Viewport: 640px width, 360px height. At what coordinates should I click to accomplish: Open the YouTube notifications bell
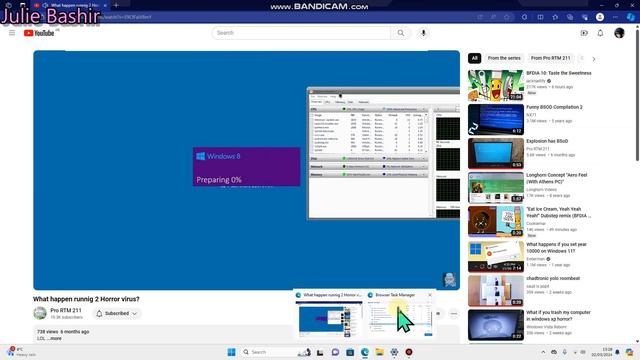[600, 33]
